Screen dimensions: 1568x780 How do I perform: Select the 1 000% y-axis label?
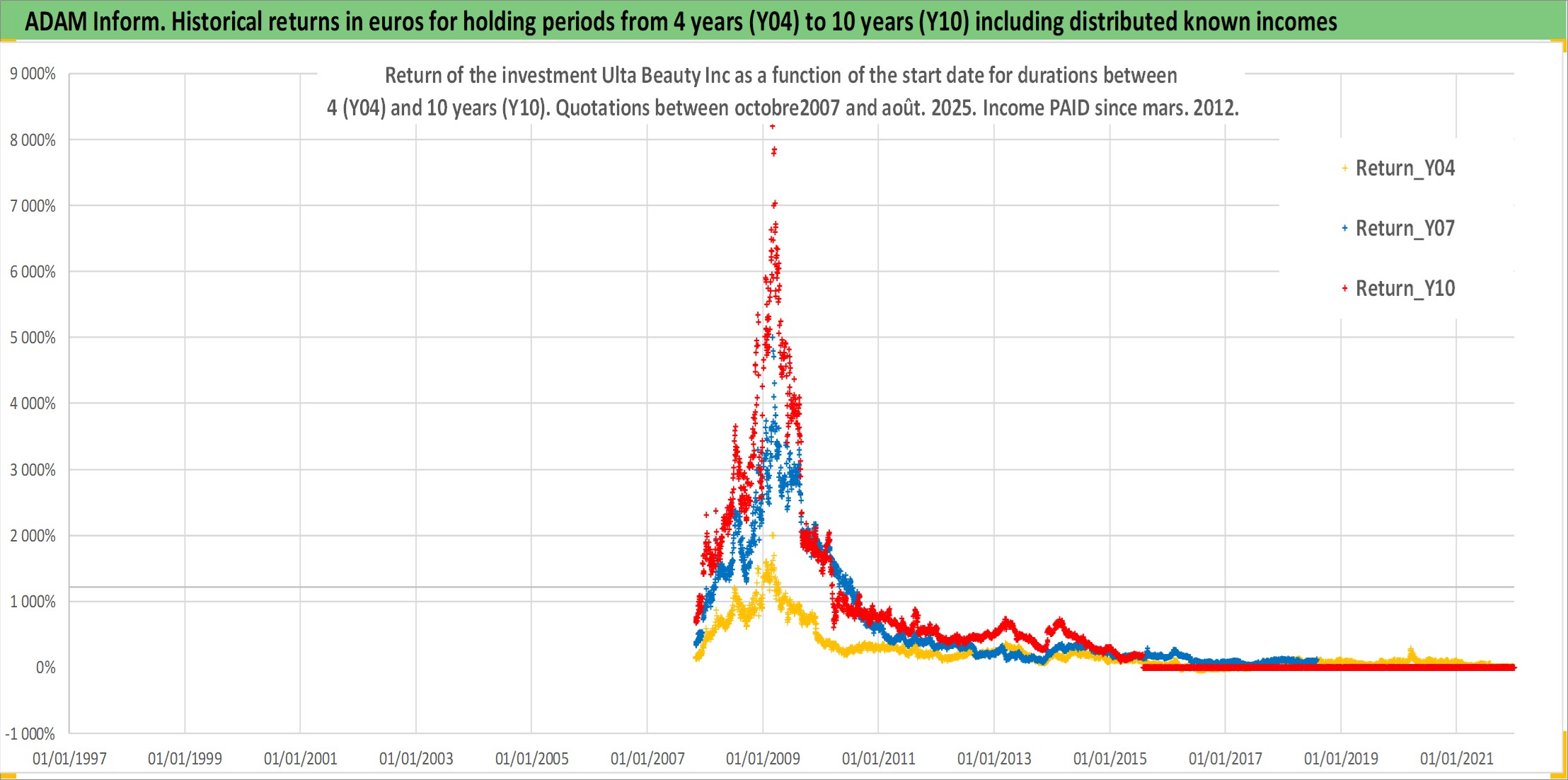pyautogui.click(x=33, y=602)
